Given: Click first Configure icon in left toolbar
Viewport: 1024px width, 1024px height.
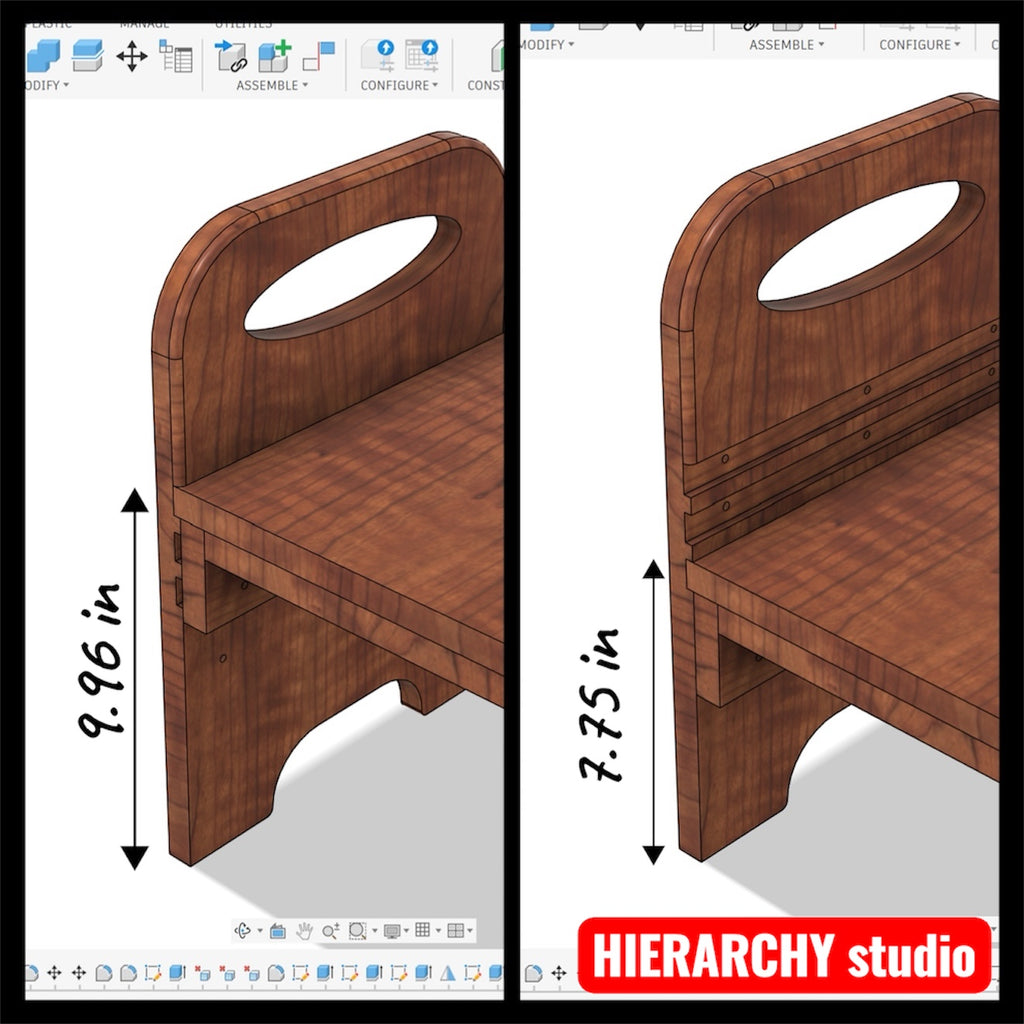Looking at the screenshot, I should pyautogui.click(x=377, y=56).
